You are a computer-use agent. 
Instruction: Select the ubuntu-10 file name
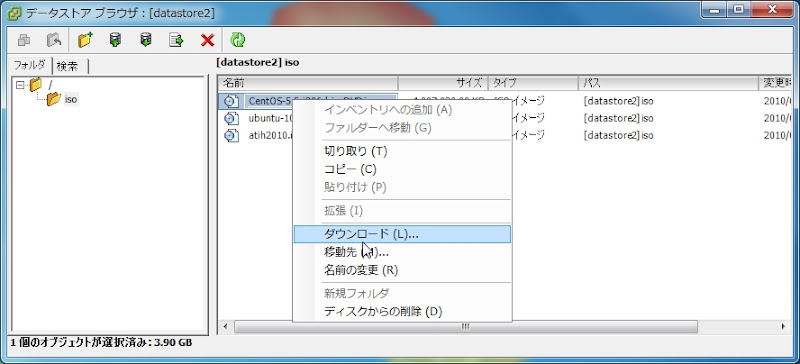tap(270, 118)
